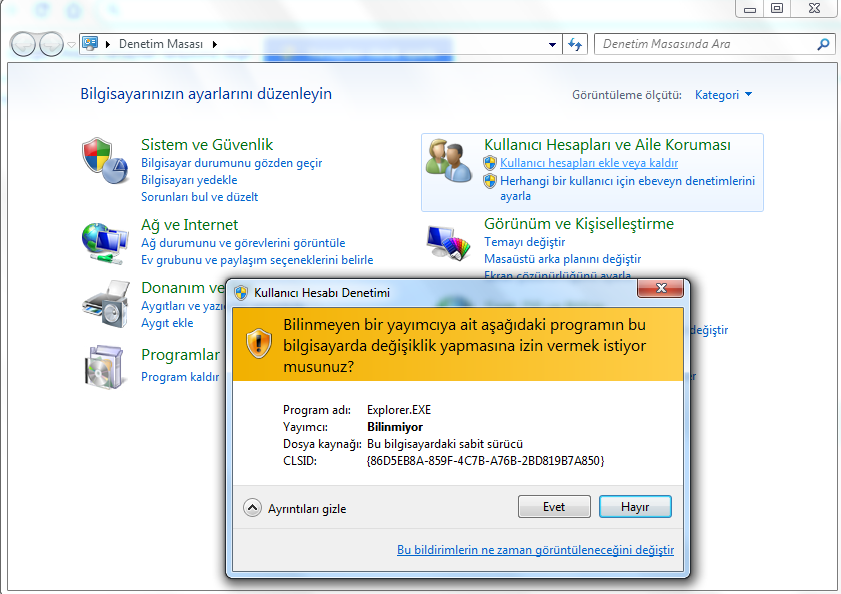Click the CLSID value {86D5EB8A-859F-4C7B-A76B-2BD819B7A850}
The height and width of the screenshot is (594, 841).
(x=485, y=461)
